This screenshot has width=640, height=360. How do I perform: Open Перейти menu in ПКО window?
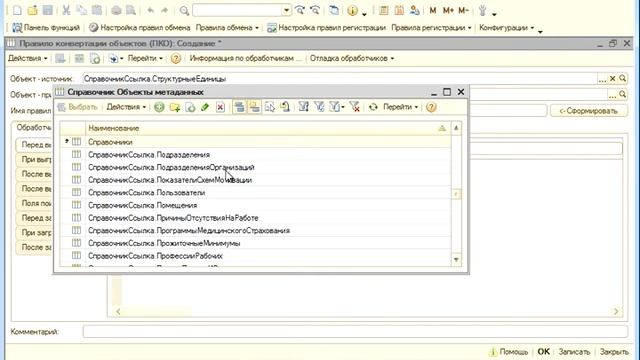[145, 58]
